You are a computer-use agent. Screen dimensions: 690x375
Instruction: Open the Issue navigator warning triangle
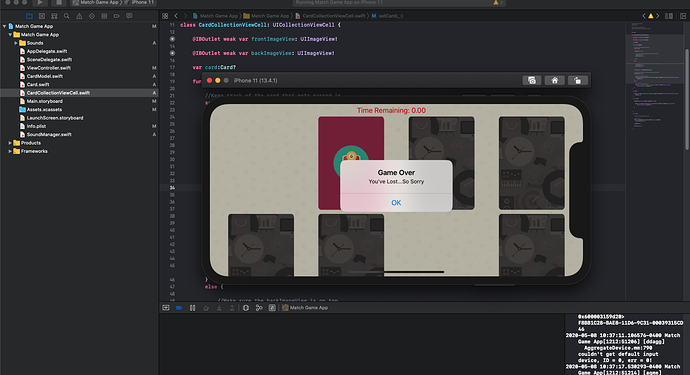(79, 16)
